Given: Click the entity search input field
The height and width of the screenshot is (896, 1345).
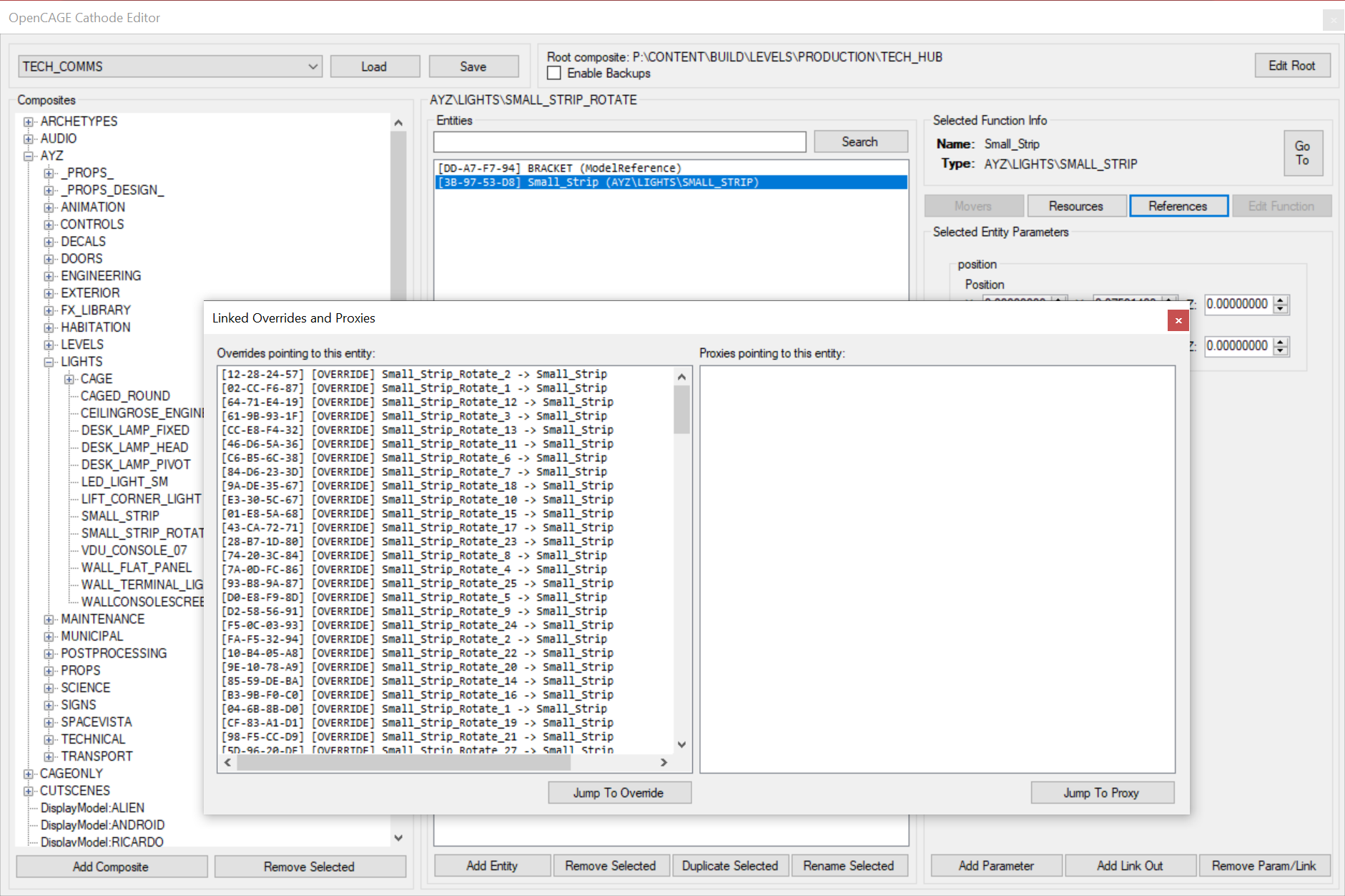Looking at the screenshot, I should (x=619, y=142).
